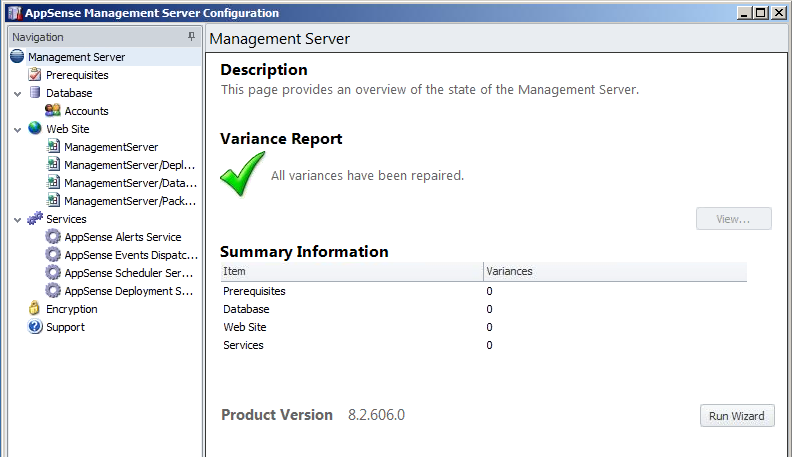The width and height of the screenshot is (792, 457).
Task: Click the product version 8.2.606.0
Action: point(376,415)
